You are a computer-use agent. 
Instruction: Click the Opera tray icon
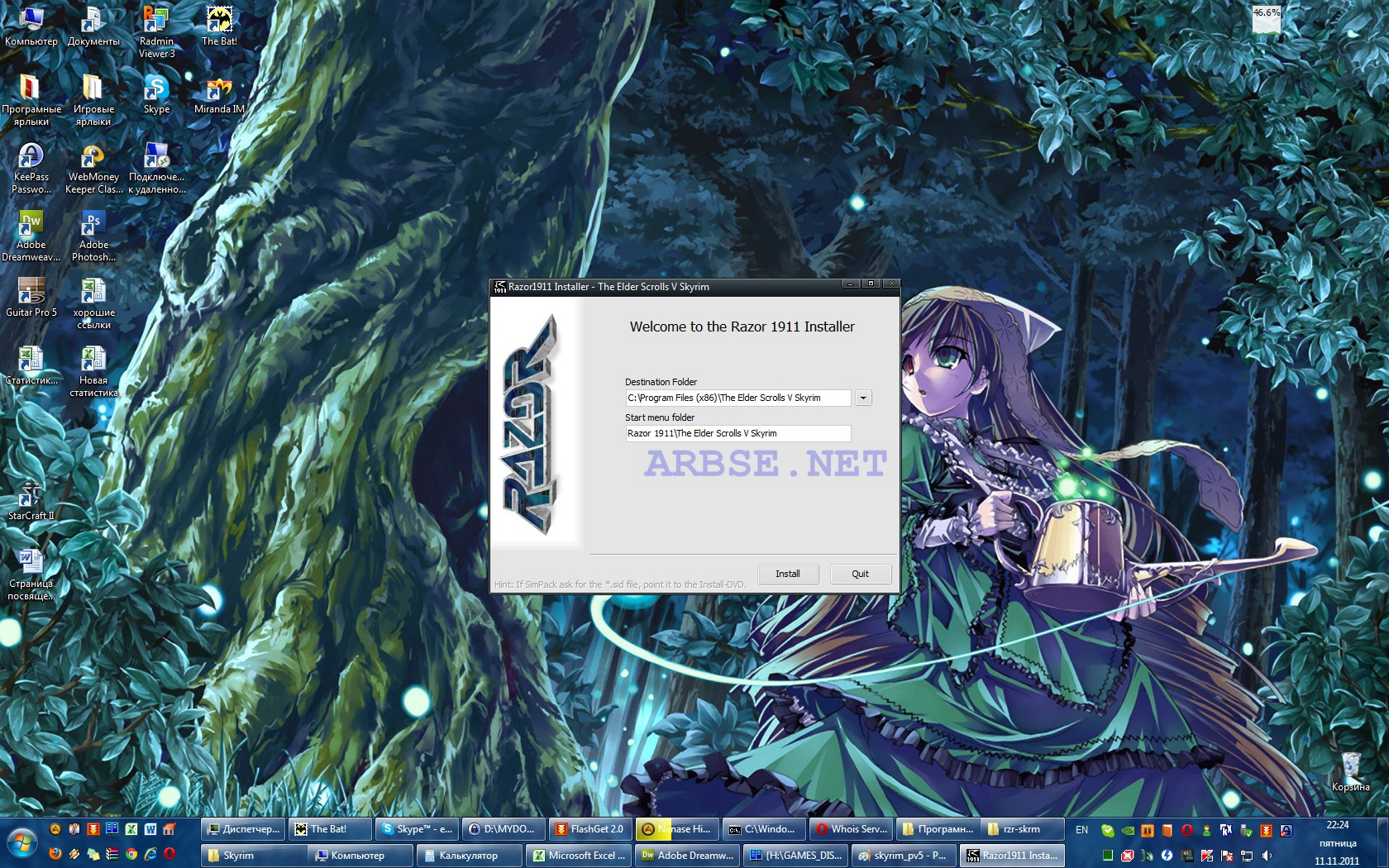(1187, 830)
